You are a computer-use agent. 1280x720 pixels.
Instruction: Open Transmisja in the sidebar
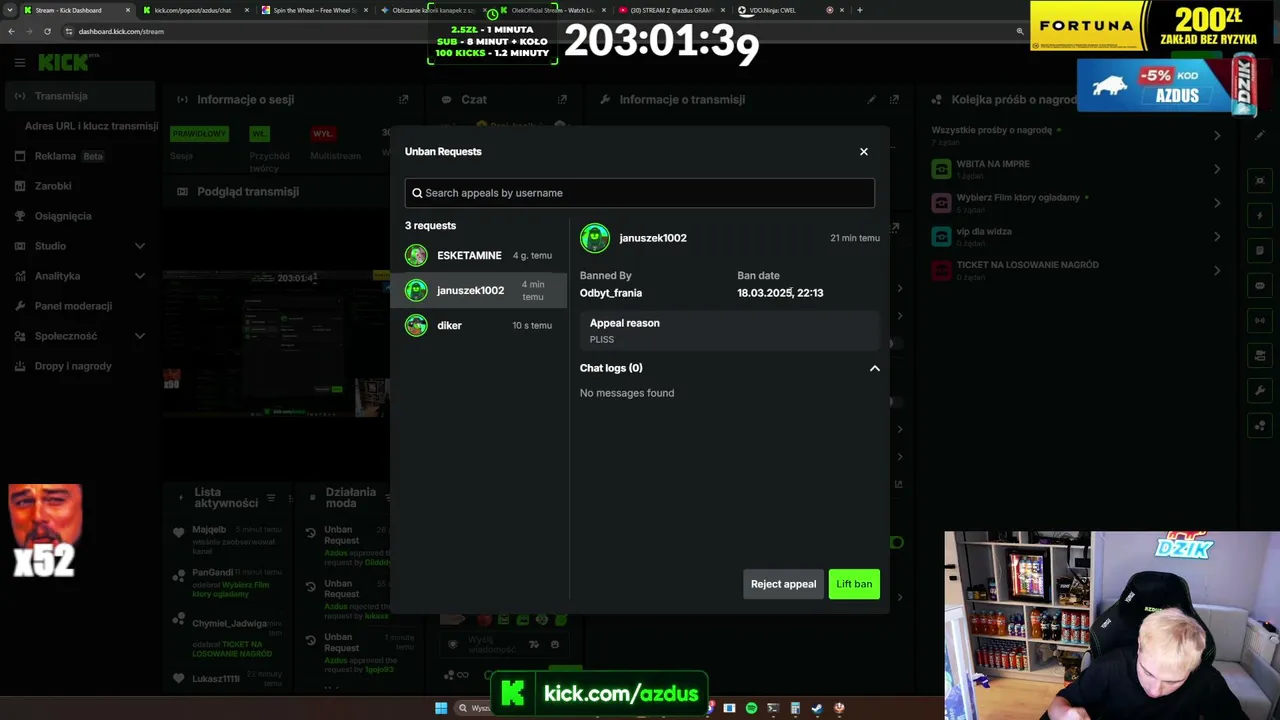click(78, 96)
